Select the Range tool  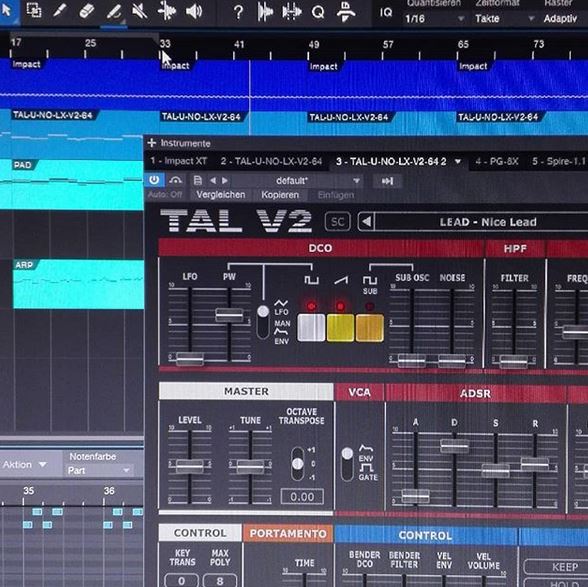click(x=34, y=11)
